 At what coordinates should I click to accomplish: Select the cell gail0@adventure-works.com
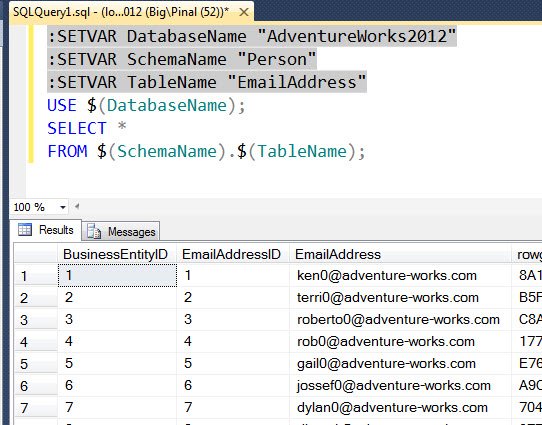click(x=400, y=363)
